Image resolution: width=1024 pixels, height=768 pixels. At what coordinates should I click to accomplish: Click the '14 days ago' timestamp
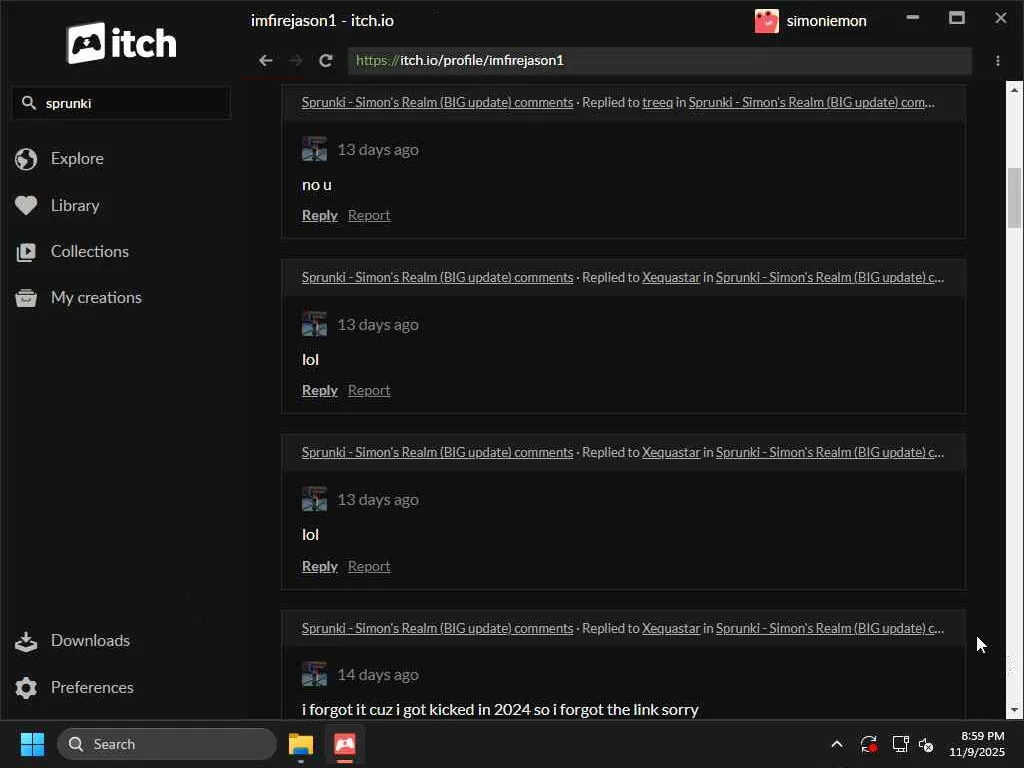click(377, 675)
